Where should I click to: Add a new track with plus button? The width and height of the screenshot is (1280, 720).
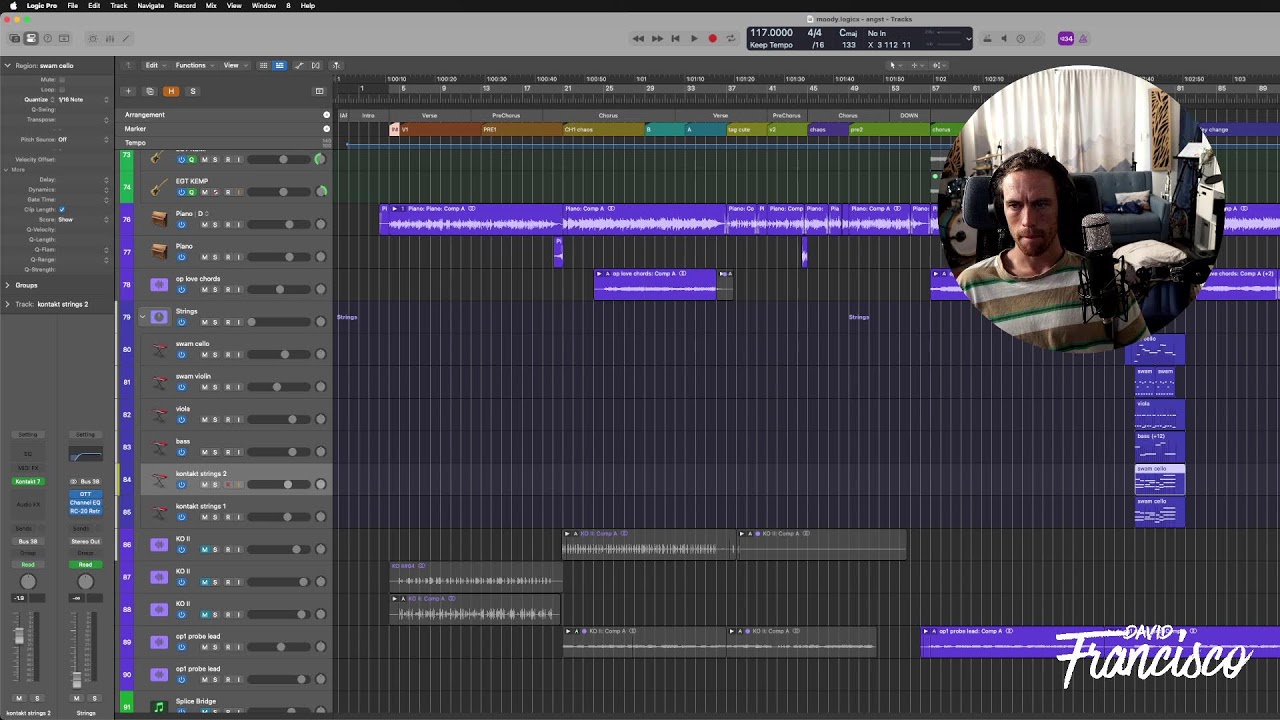(128, 91)
